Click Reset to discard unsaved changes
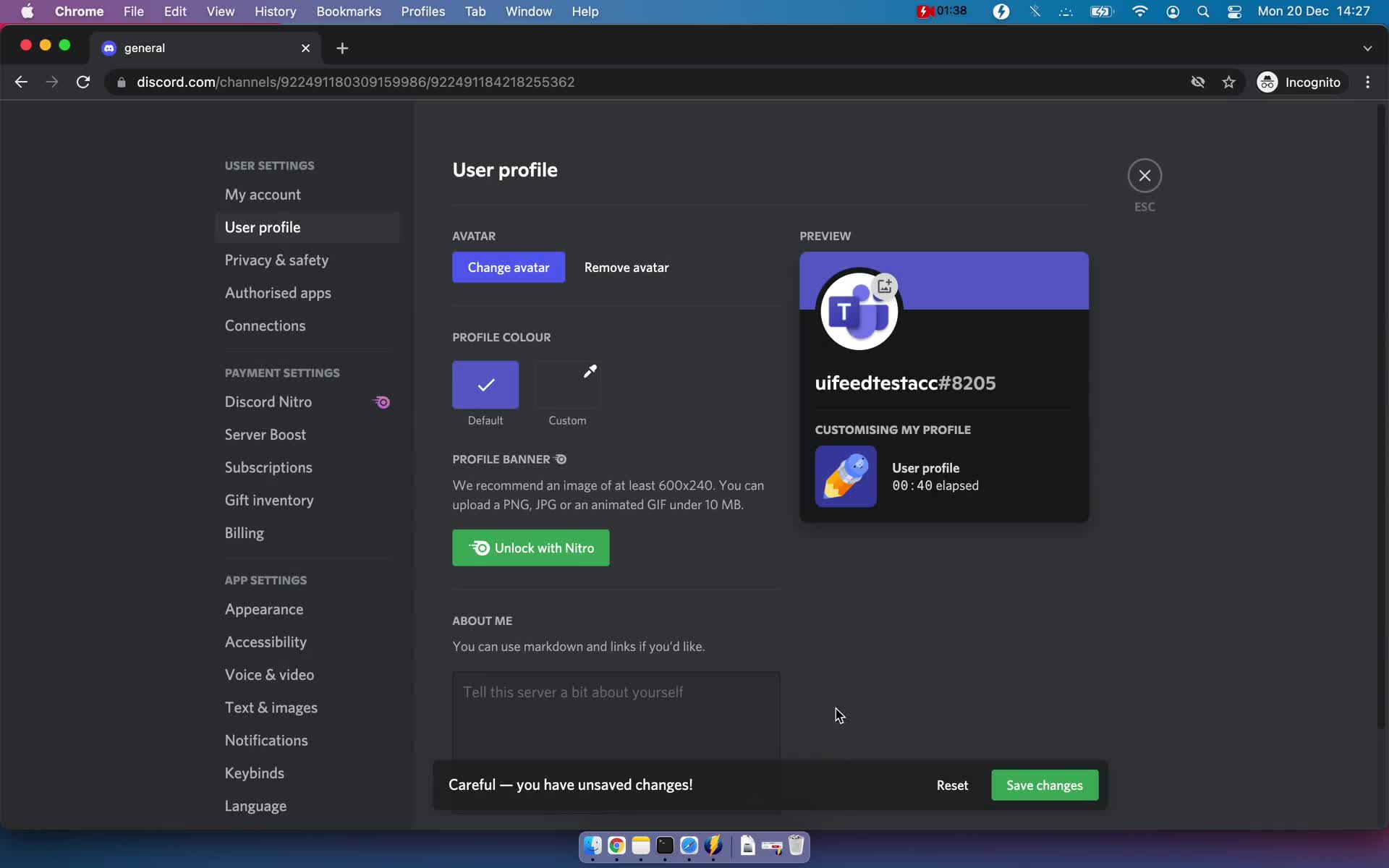Image resolution: width=1389 pixels, height=868 pixels. (x=953, y=785)
